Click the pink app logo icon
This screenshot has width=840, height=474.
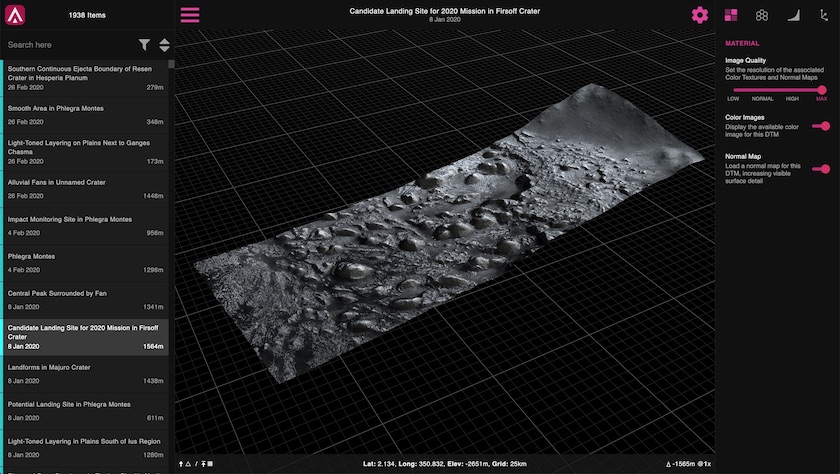[16, 15]
